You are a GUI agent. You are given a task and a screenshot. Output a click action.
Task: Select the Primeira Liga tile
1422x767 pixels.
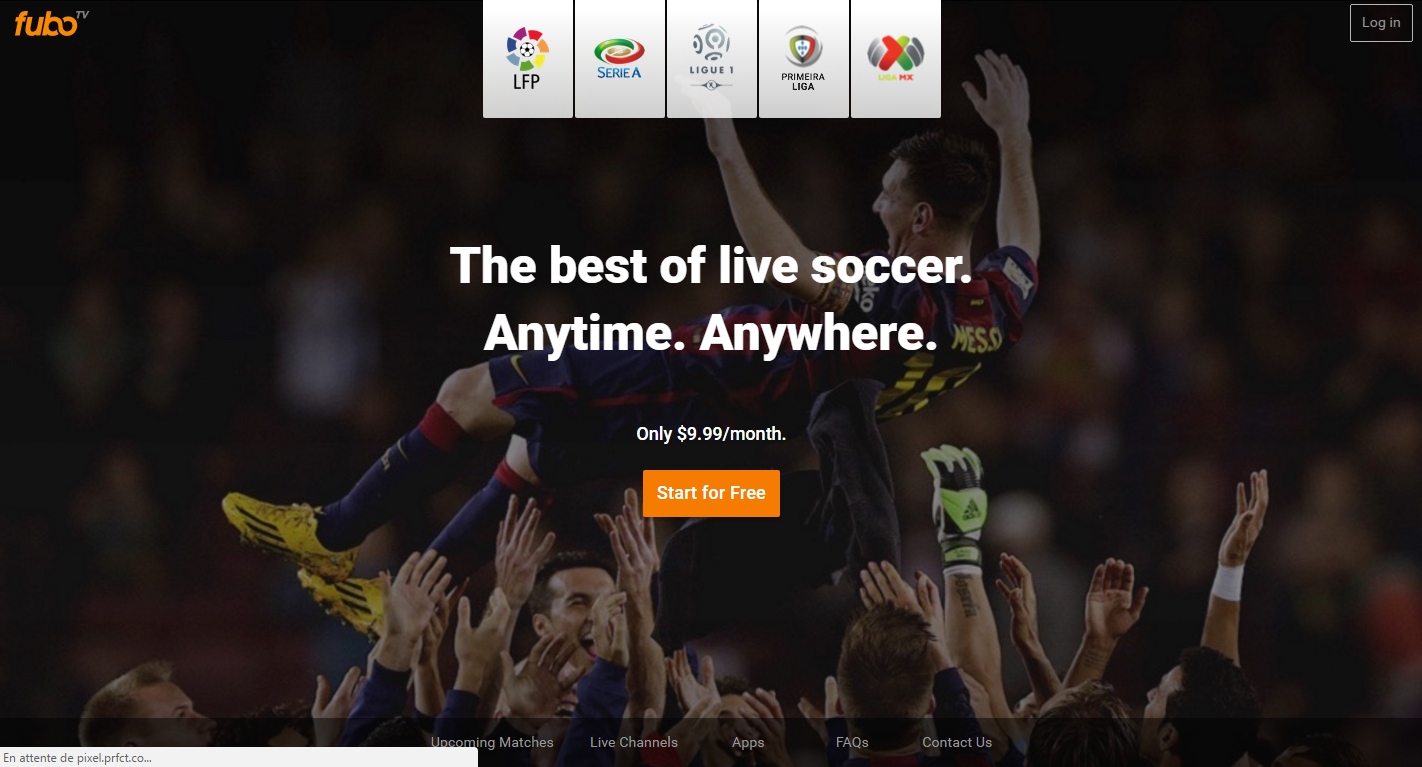804,59
